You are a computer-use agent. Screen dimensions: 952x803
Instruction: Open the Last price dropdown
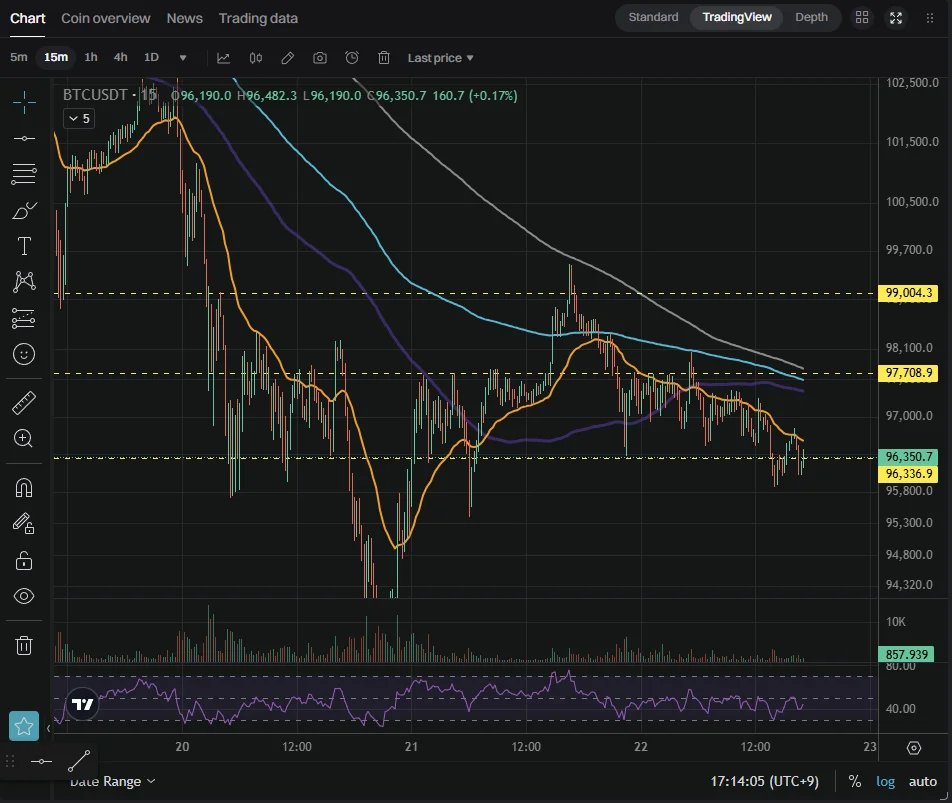pos(440,58)
